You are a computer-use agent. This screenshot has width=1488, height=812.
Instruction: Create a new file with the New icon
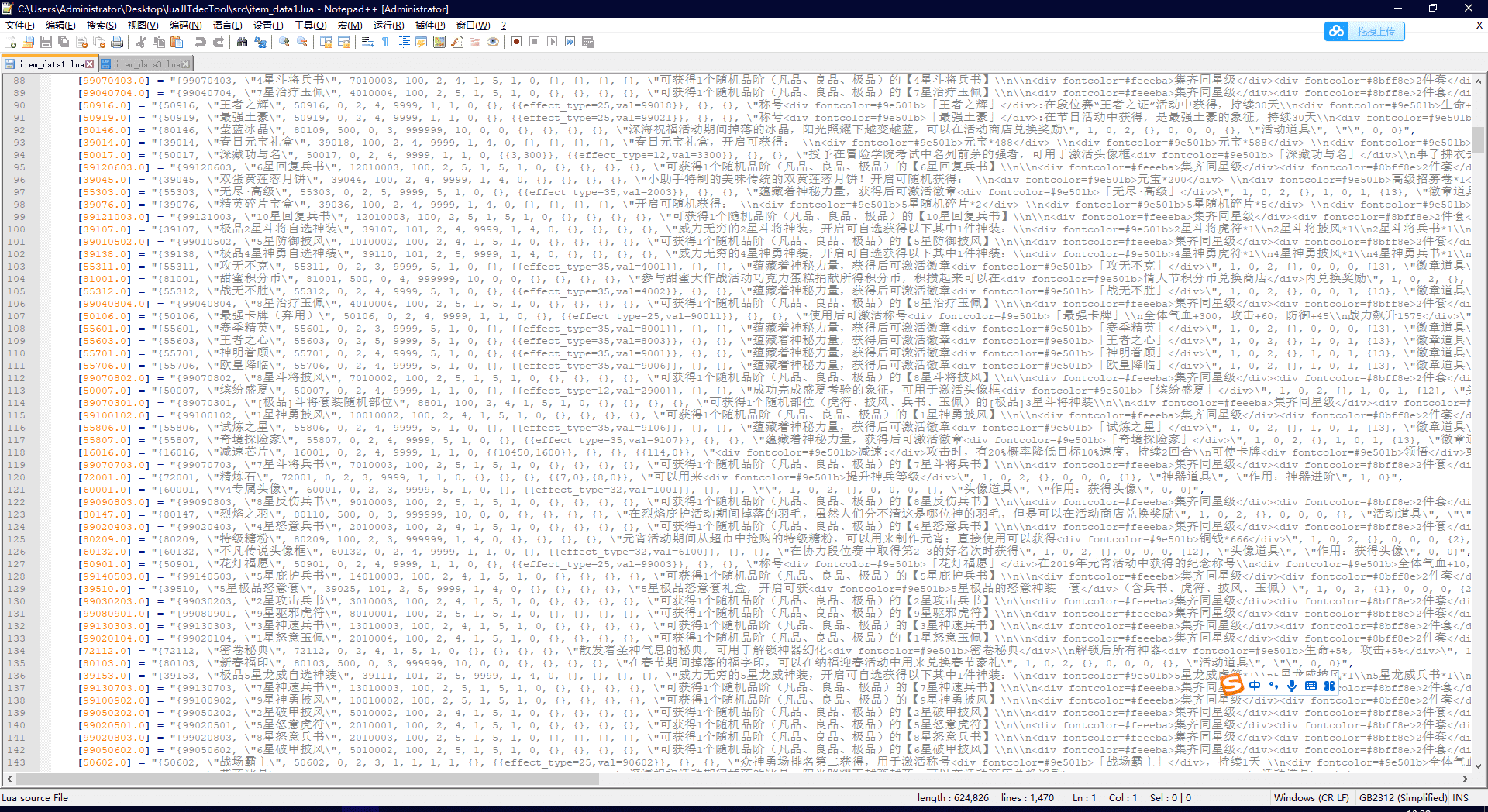(10, 42)
